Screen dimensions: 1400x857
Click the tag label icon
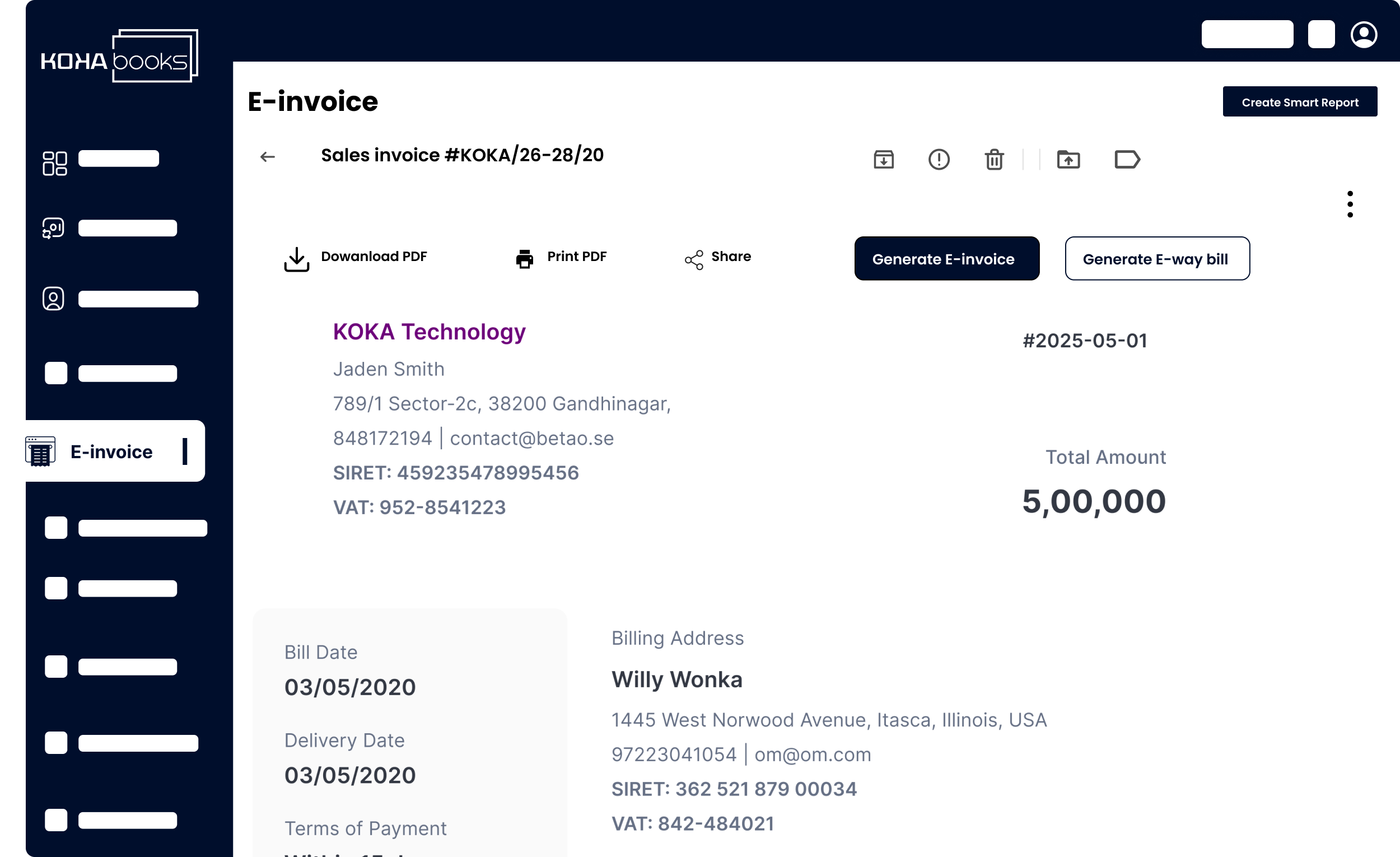(x=1127, y=160)
